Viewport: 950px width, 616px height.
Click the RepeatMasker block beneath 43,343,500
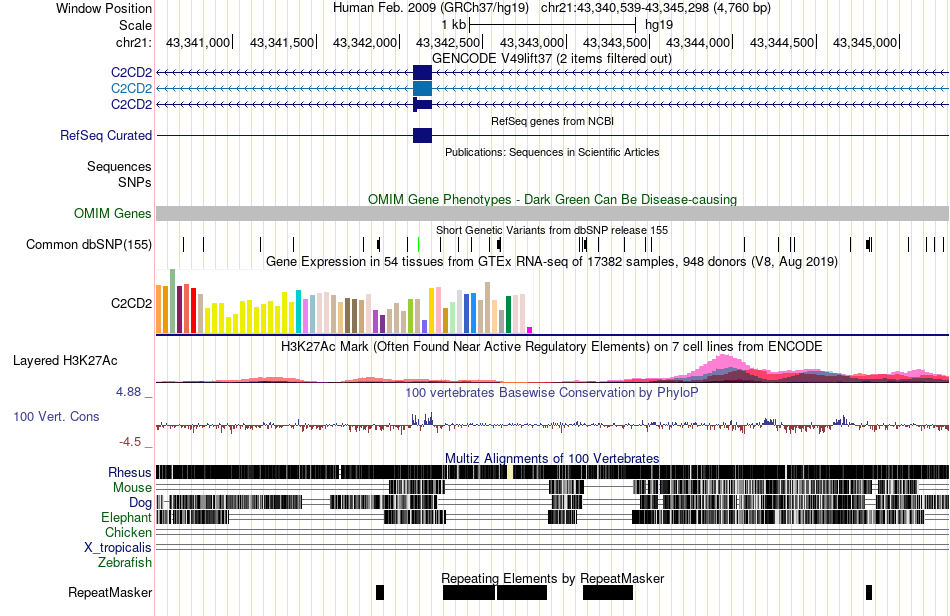[608, 592]
